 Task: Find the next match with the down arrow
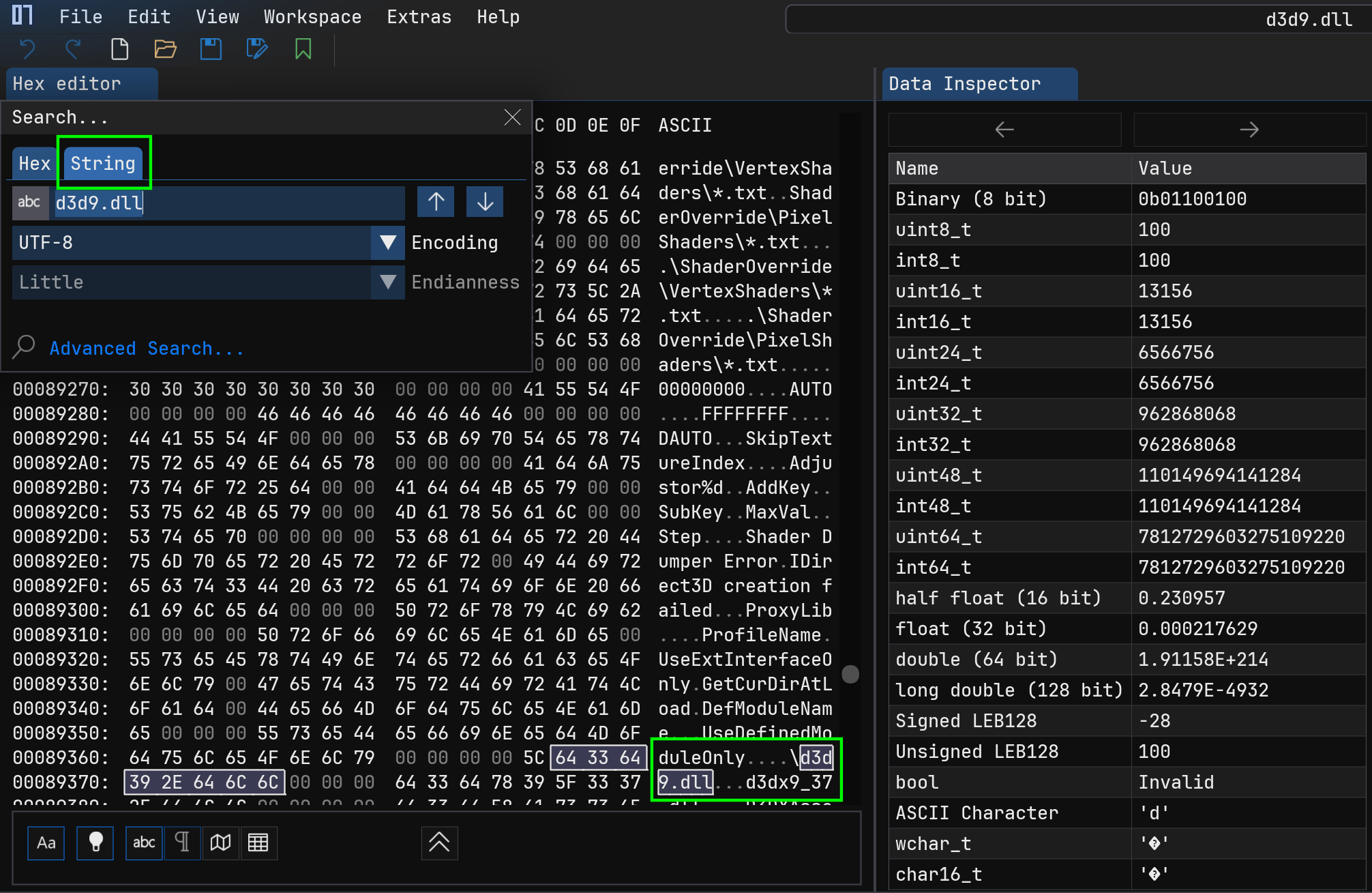485,202
